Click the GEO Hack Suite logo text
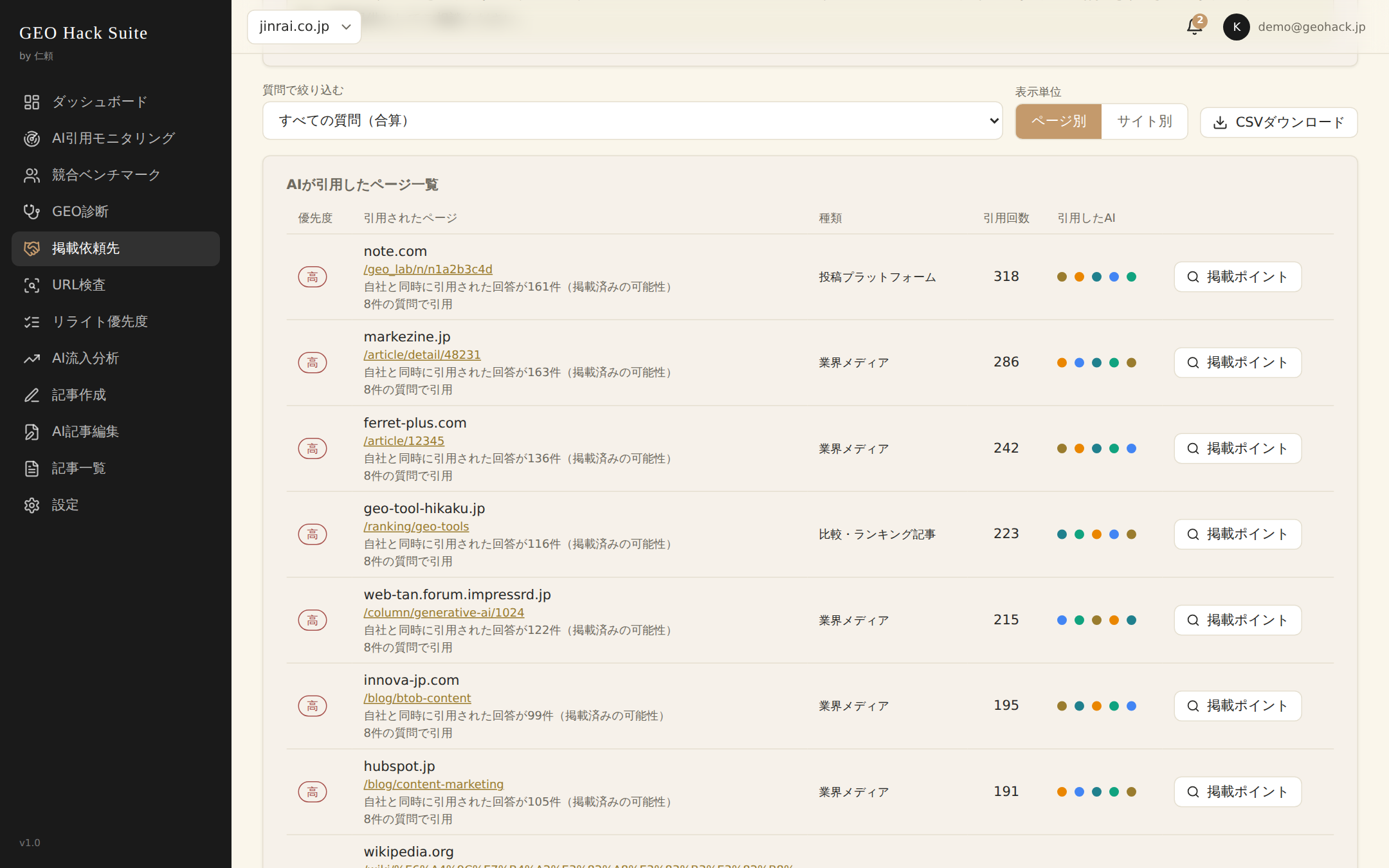1389x868 pixels. click(84, 33)
